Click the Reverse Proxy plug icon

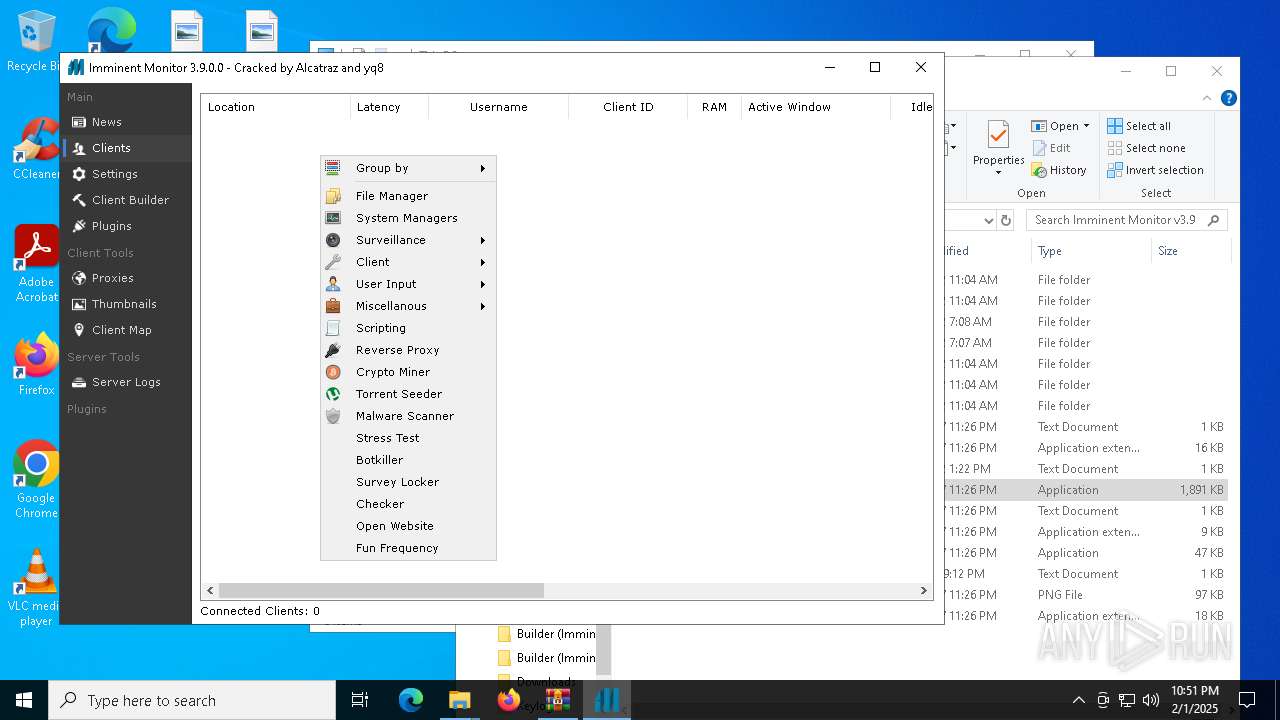(333, 350)
